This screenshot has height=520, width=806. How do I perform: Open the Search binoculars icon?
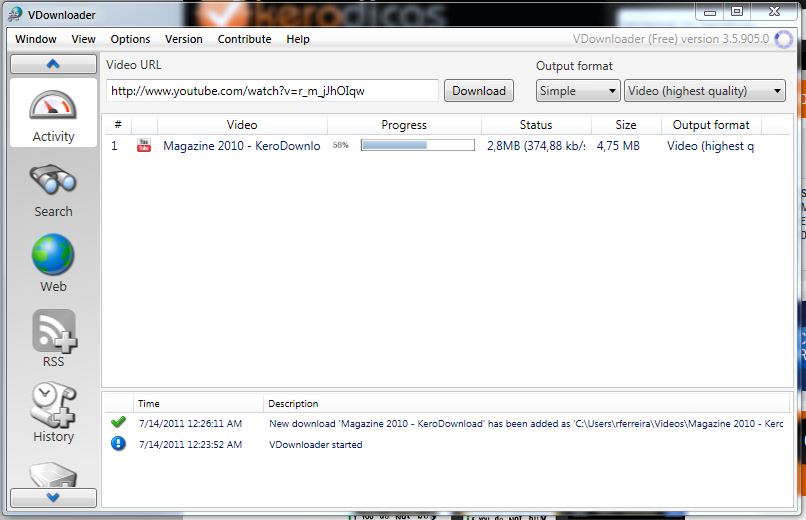tap(53, 180)
